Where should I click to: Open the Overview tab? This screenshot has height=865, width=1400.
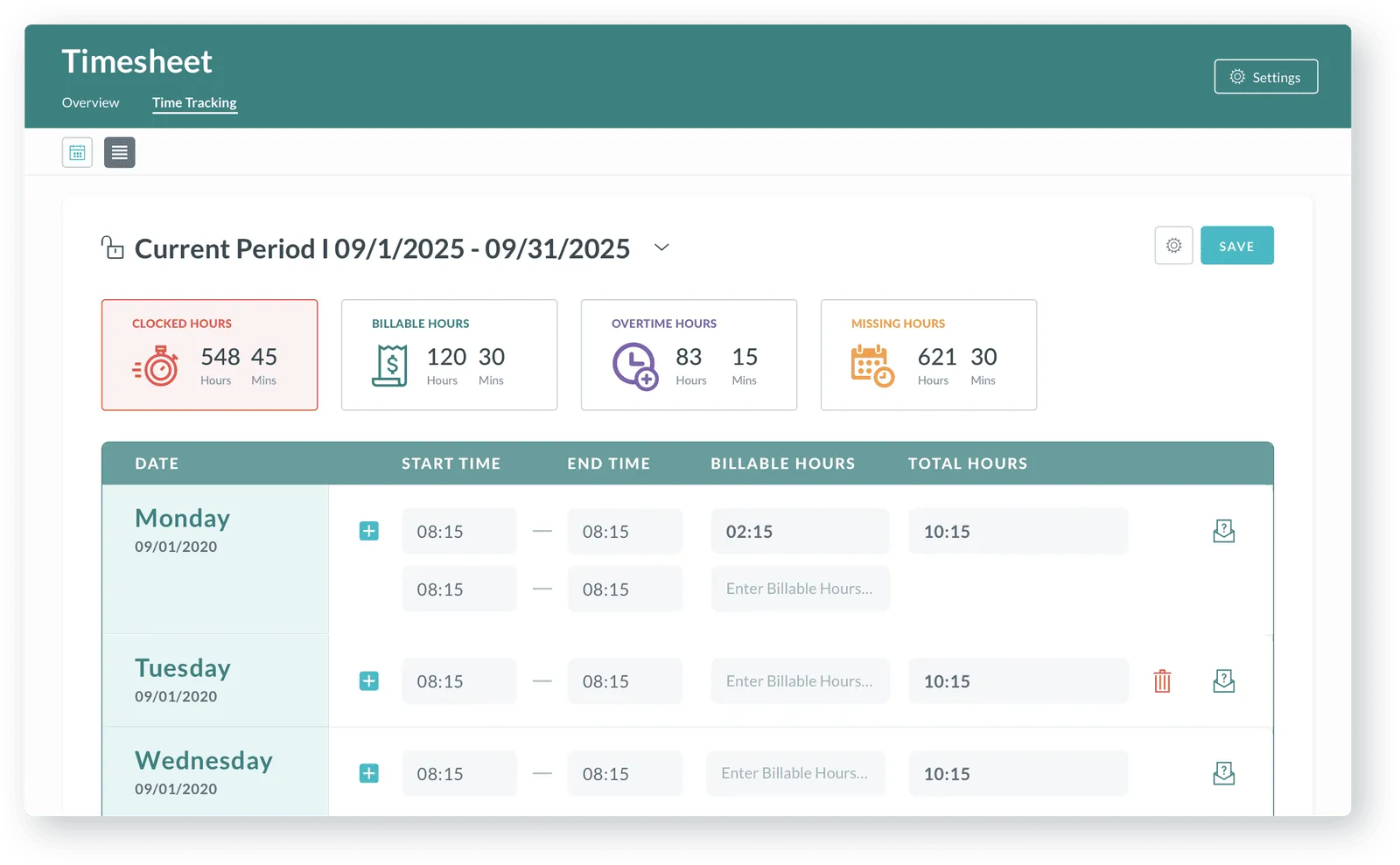pos(90,102)
